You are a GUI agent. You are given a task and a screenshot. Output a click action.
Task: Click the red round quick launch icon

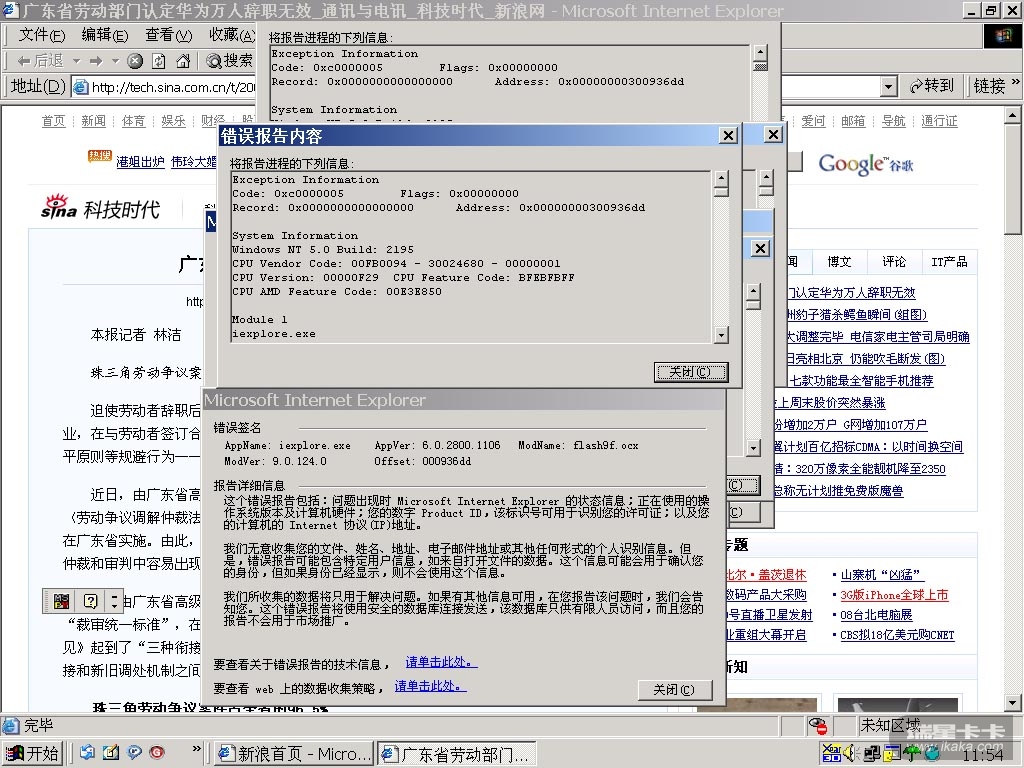click(157, 752)
